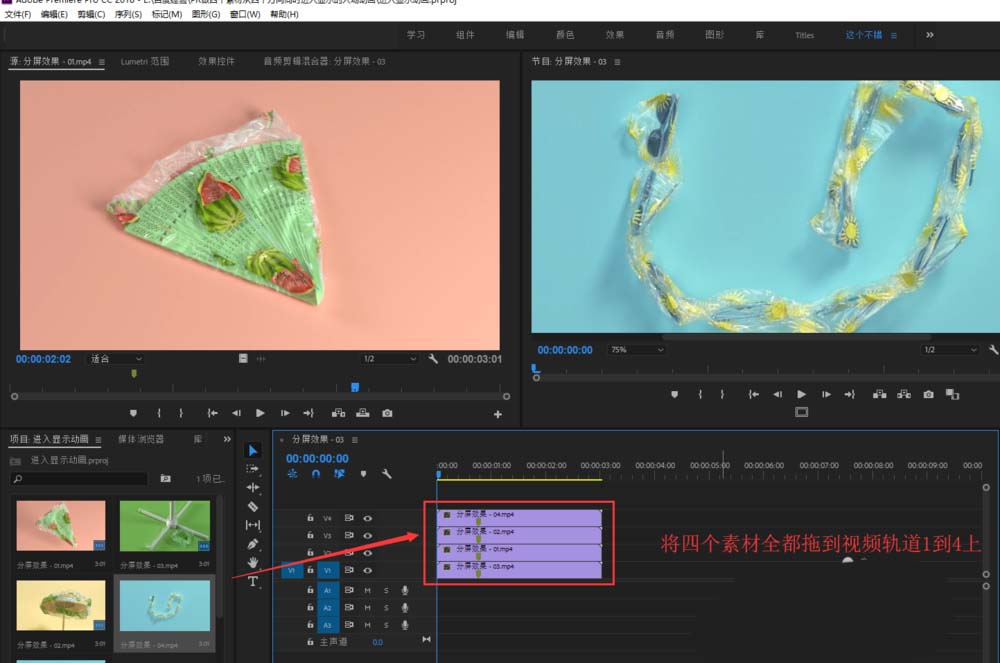The height and width of the screenshot is (663, 1000).
Task: Toggle the lock on track V3
Action: [x=308, y=535]
